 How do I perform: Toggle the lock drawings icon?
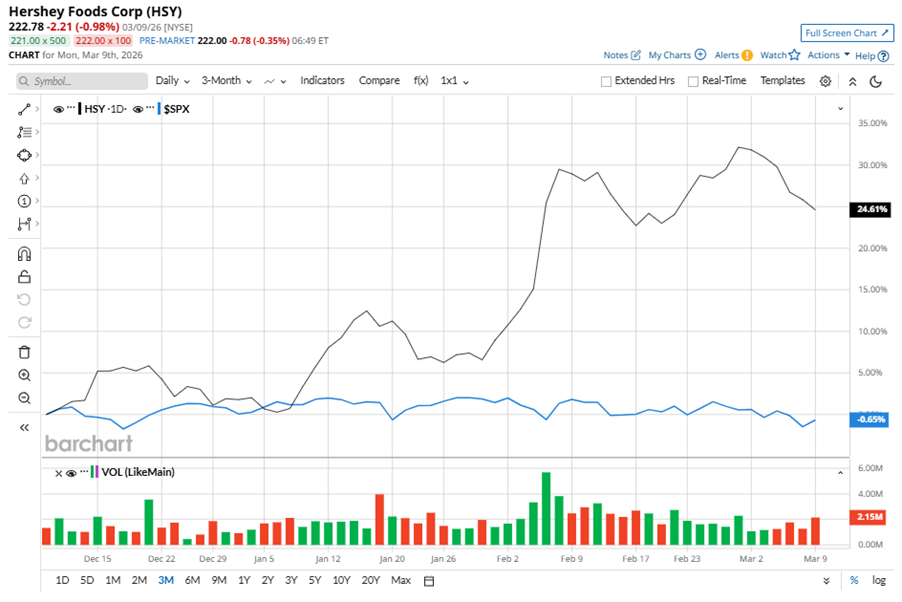[24, 277]
